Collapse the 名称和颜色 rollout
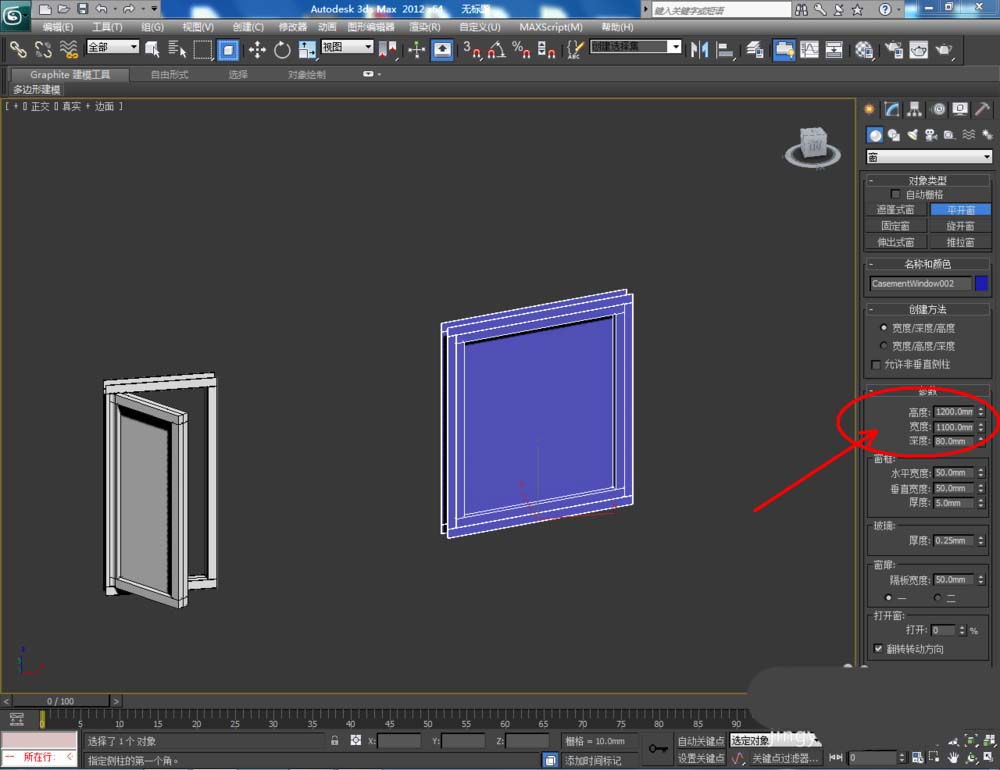 click(x=927, y=263)
